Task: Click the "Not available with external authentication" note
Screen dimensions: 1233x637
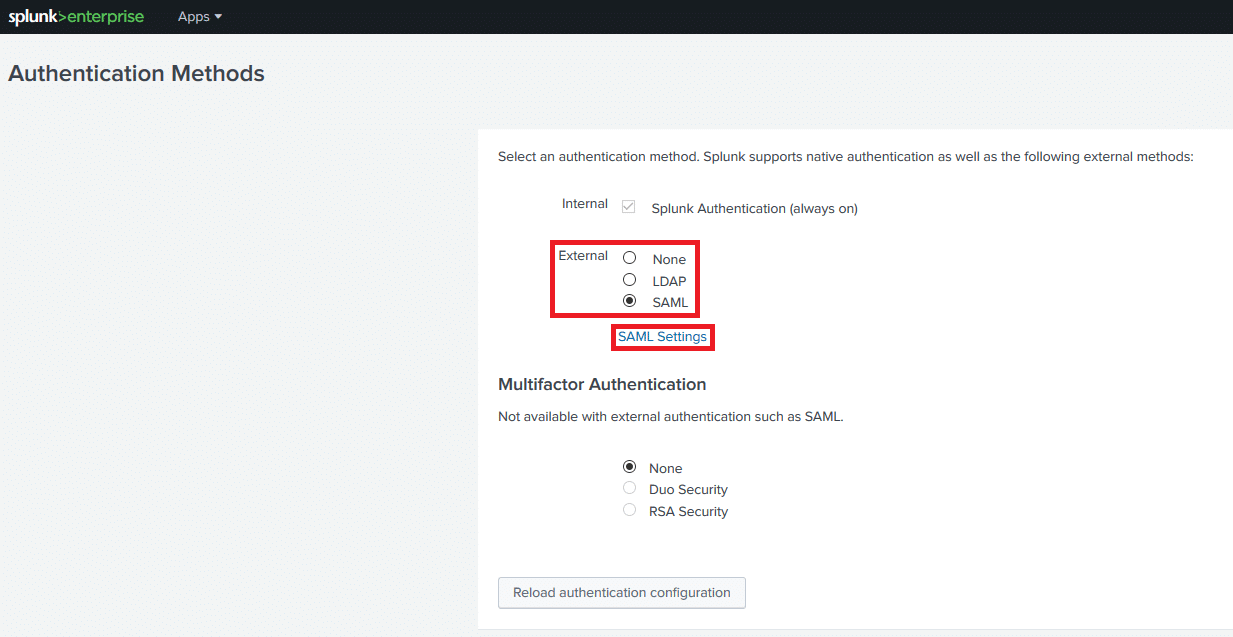Action: [670, 417]
